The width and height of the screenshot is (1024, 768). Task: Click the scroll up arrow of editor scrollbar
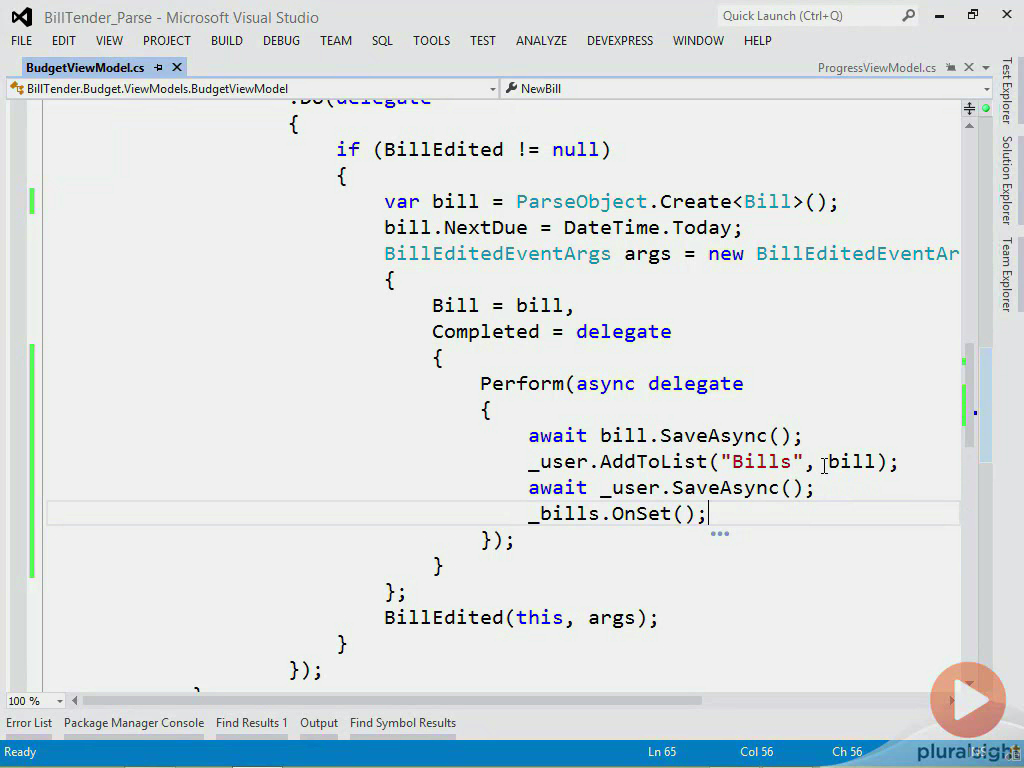tap(969, 125)
